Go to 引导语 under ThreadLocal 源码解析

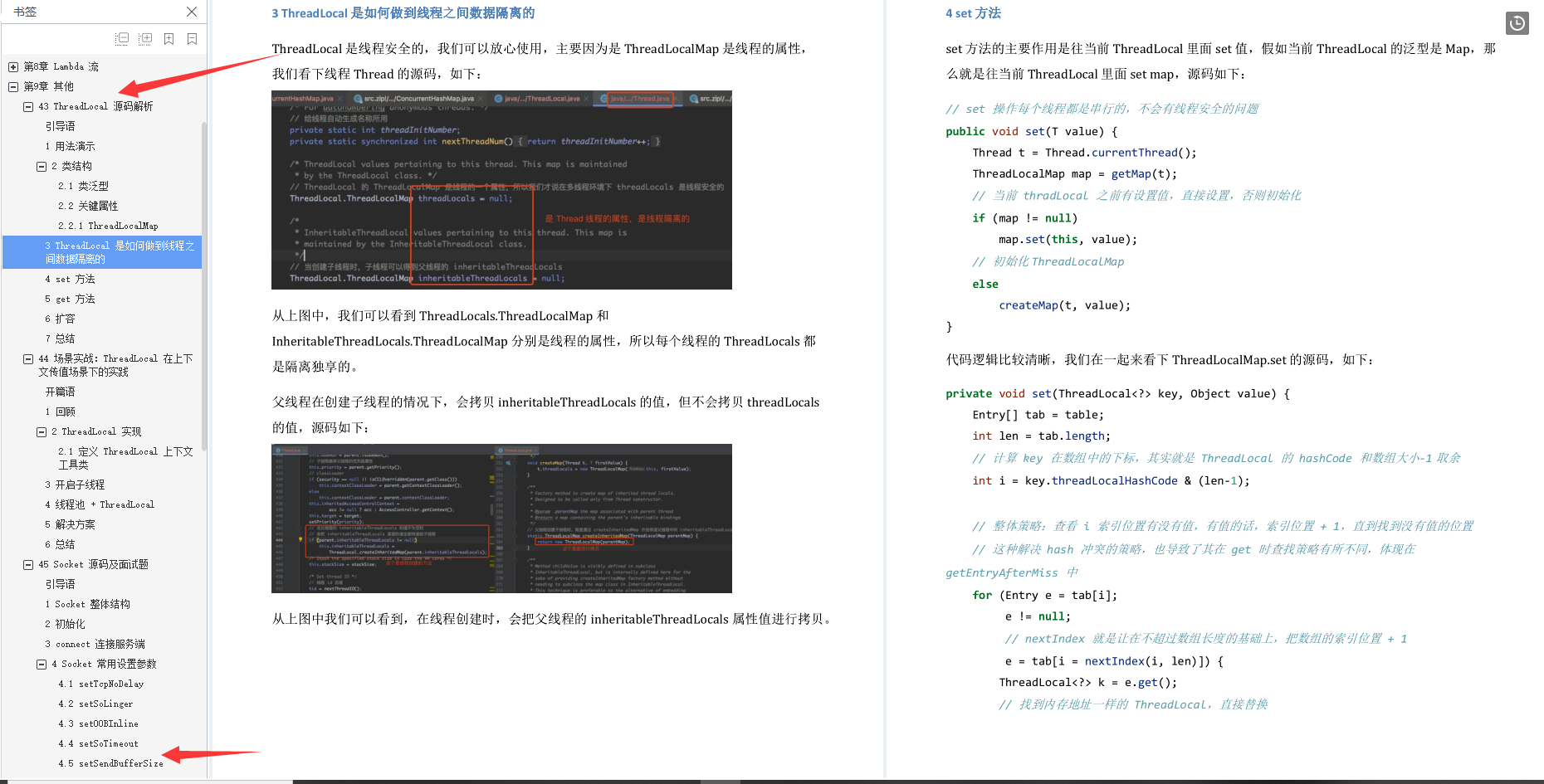(x=60, y=126)
